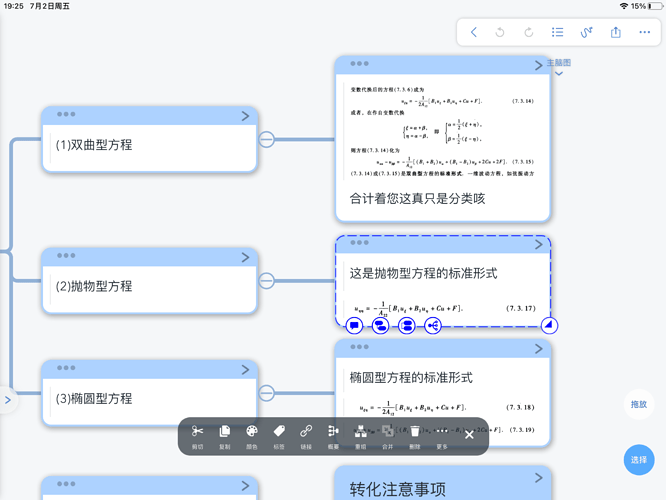The height and width of the screenshot is (500, 666).
Task: Open dots menu on 合计着您这真只是分类咳 card
Action: click(359, 64)
